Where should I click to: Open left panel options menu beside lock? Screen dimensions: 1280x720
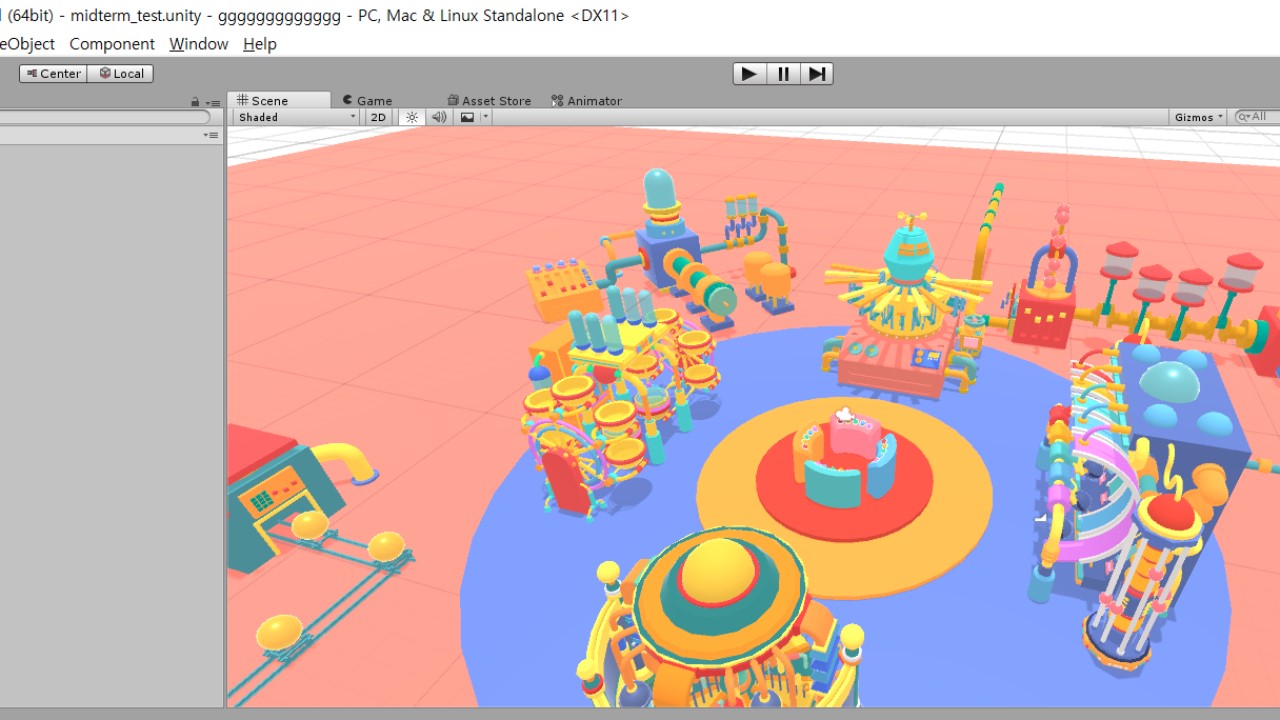click(x=212, y=102)
